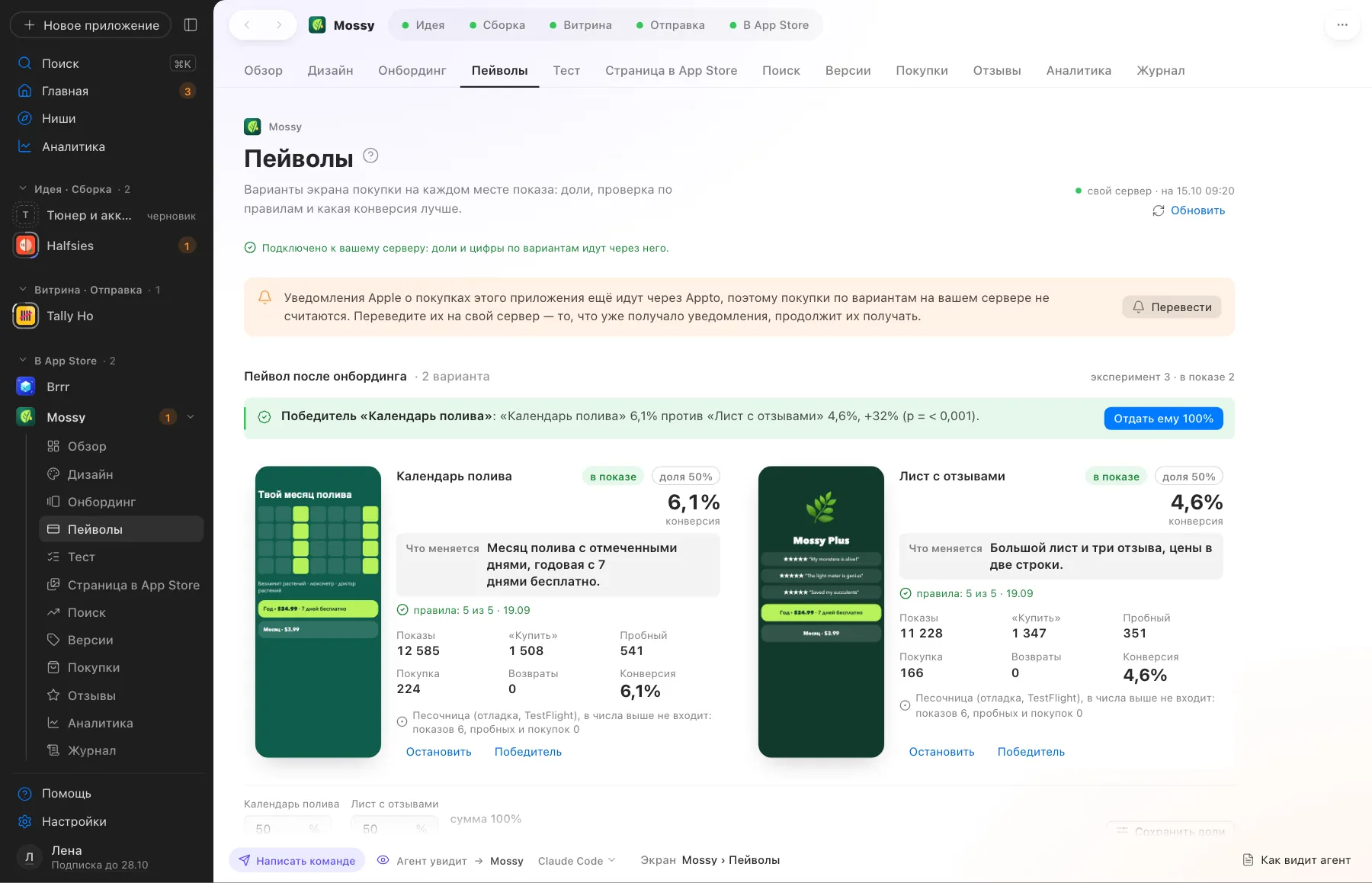Click Отдать ему 100% button
1372x883 pixels.
[x=1163, y=418]
